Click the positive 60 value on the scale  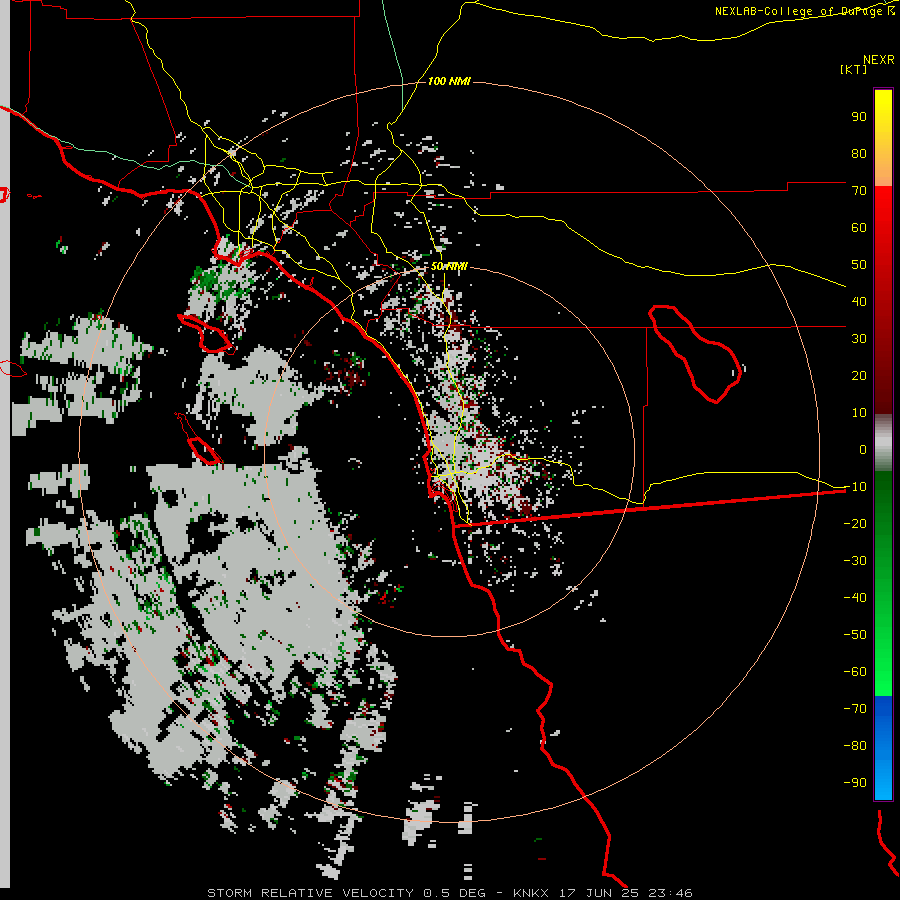pyautogui.click(x=859, y=227)
